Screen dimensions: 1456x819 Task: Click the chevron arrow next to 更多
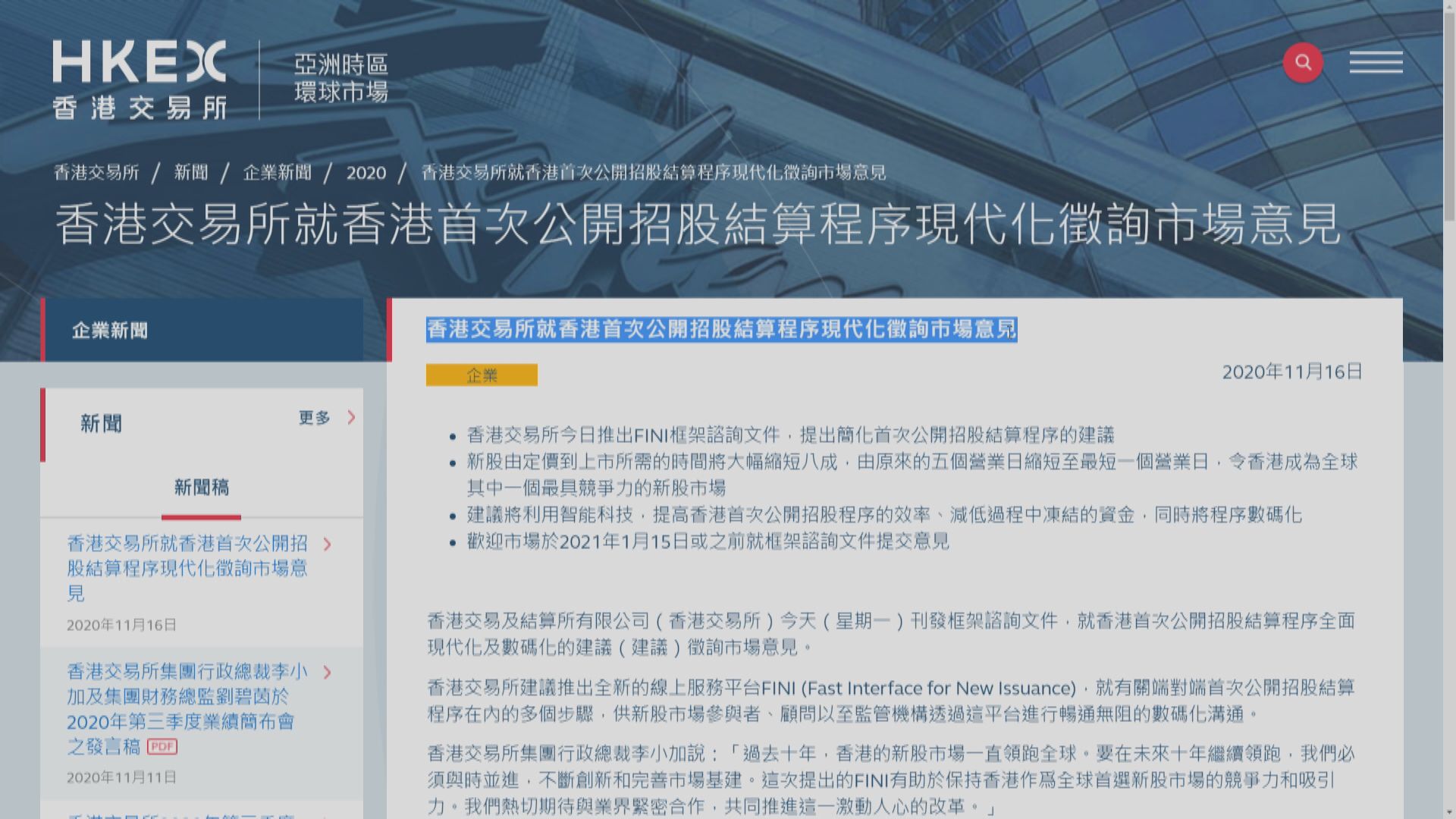(x=349, y=417)
